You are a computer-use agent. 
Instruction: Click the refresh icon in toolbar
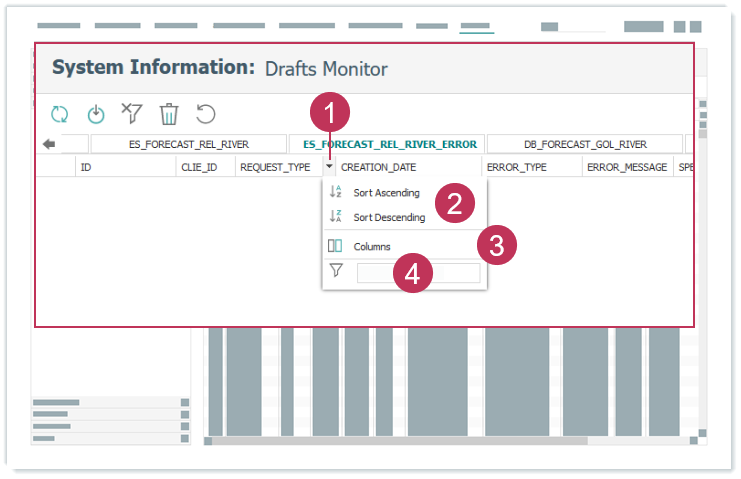coord(60,114)
